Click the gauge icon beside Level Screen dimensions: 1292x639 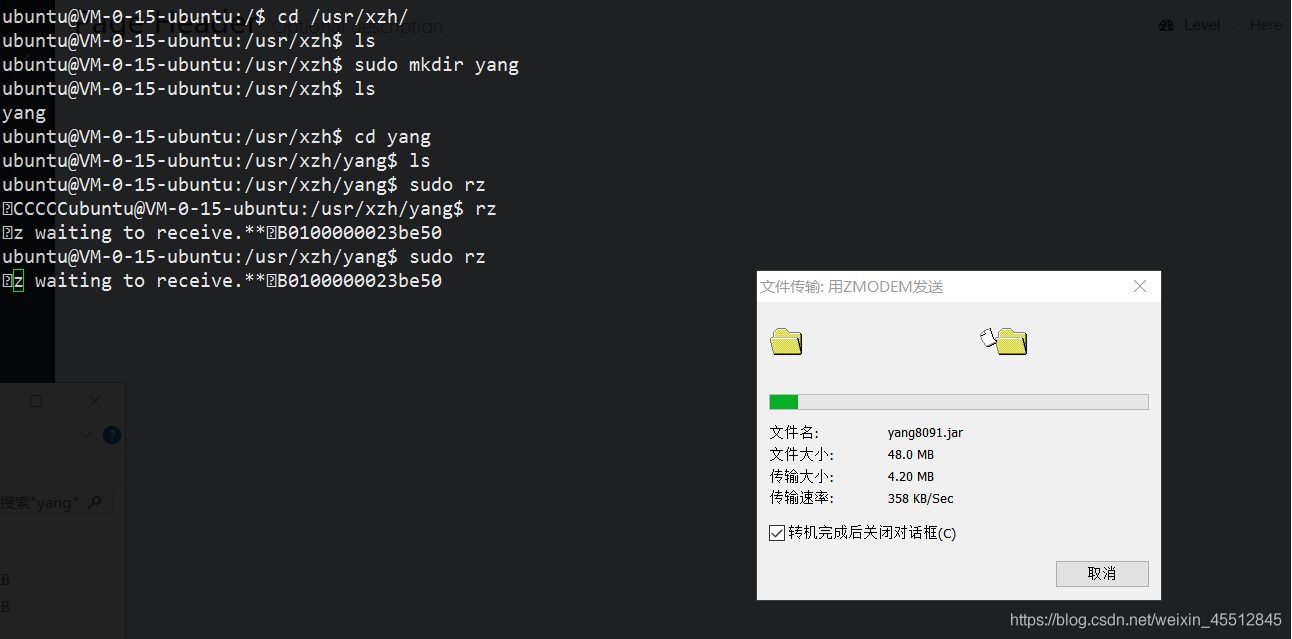point(1166,25)
